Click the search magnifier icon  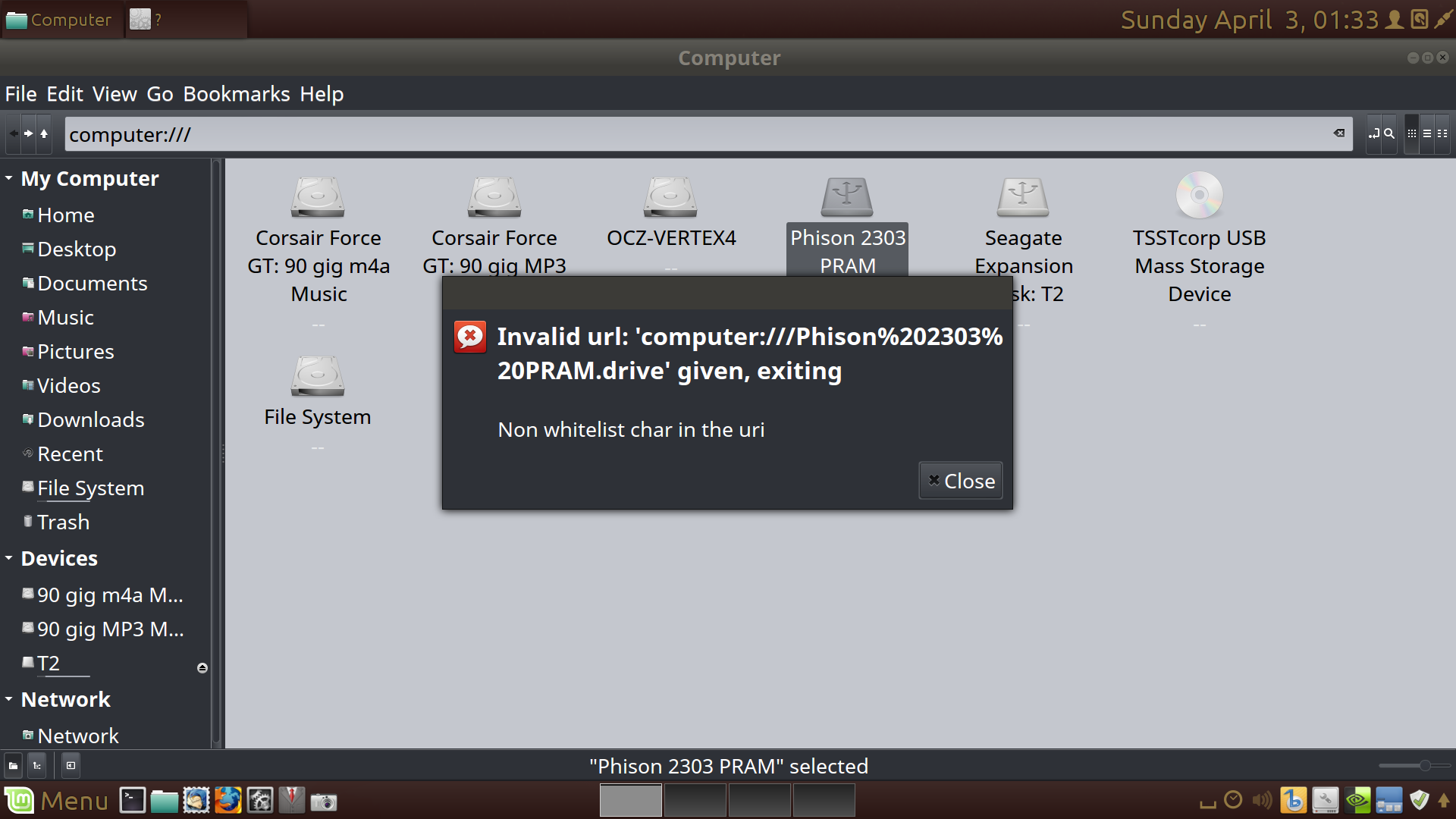1389,133
